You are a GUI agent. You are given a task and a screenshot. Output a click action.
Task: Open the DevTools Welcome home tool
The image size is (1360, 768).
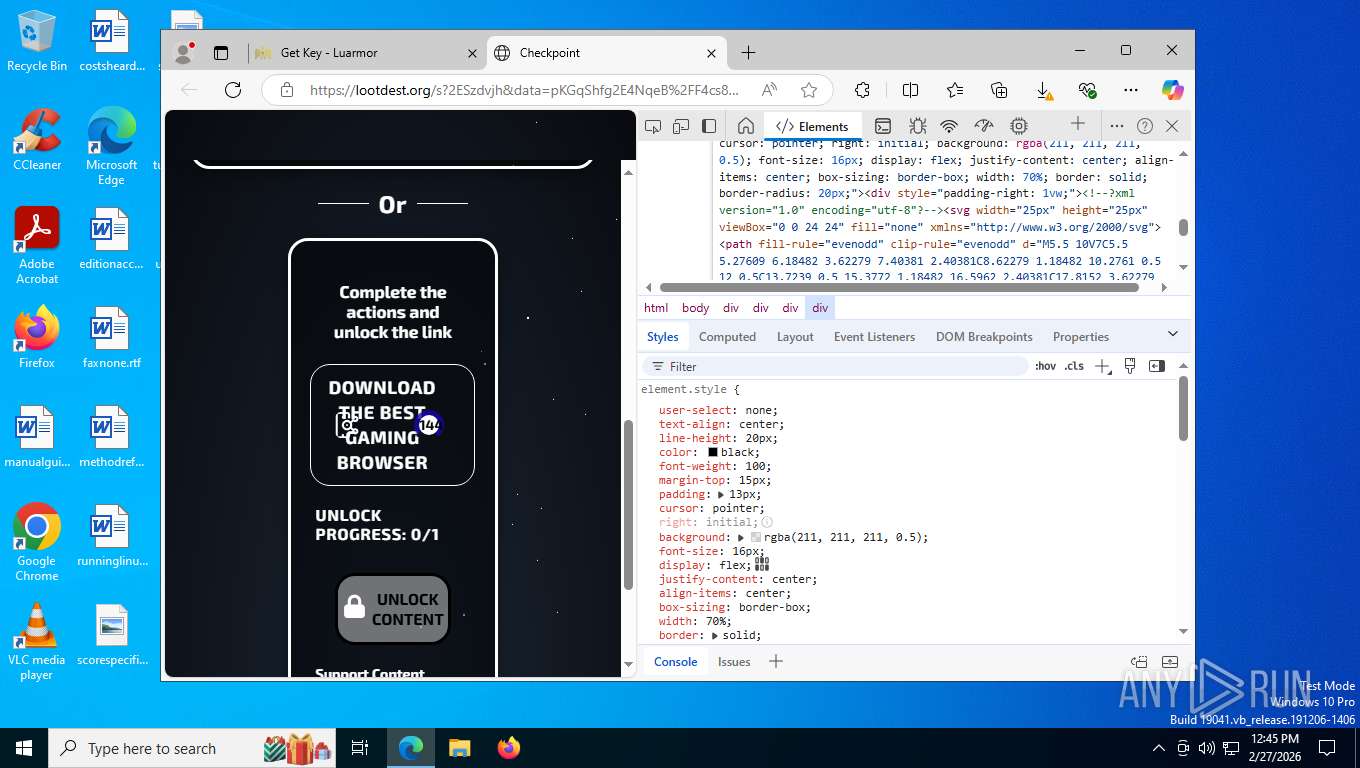tap(745, 126)
